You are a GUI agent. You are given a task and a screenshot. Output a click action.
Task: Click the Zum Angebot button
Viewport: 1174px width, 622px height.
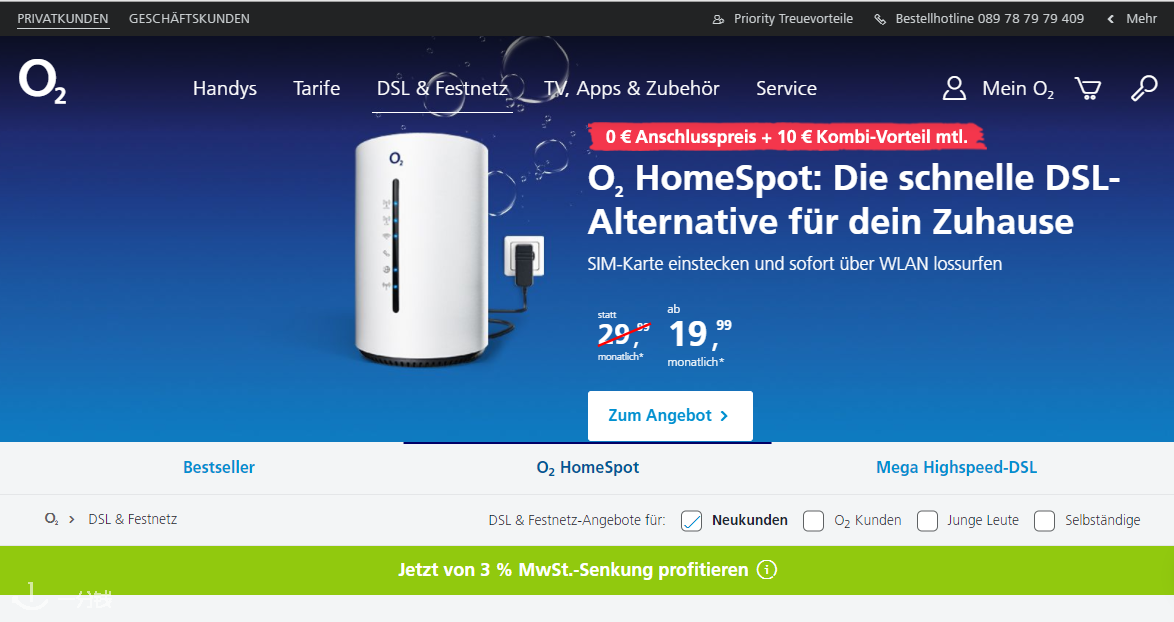coord(670,415)
